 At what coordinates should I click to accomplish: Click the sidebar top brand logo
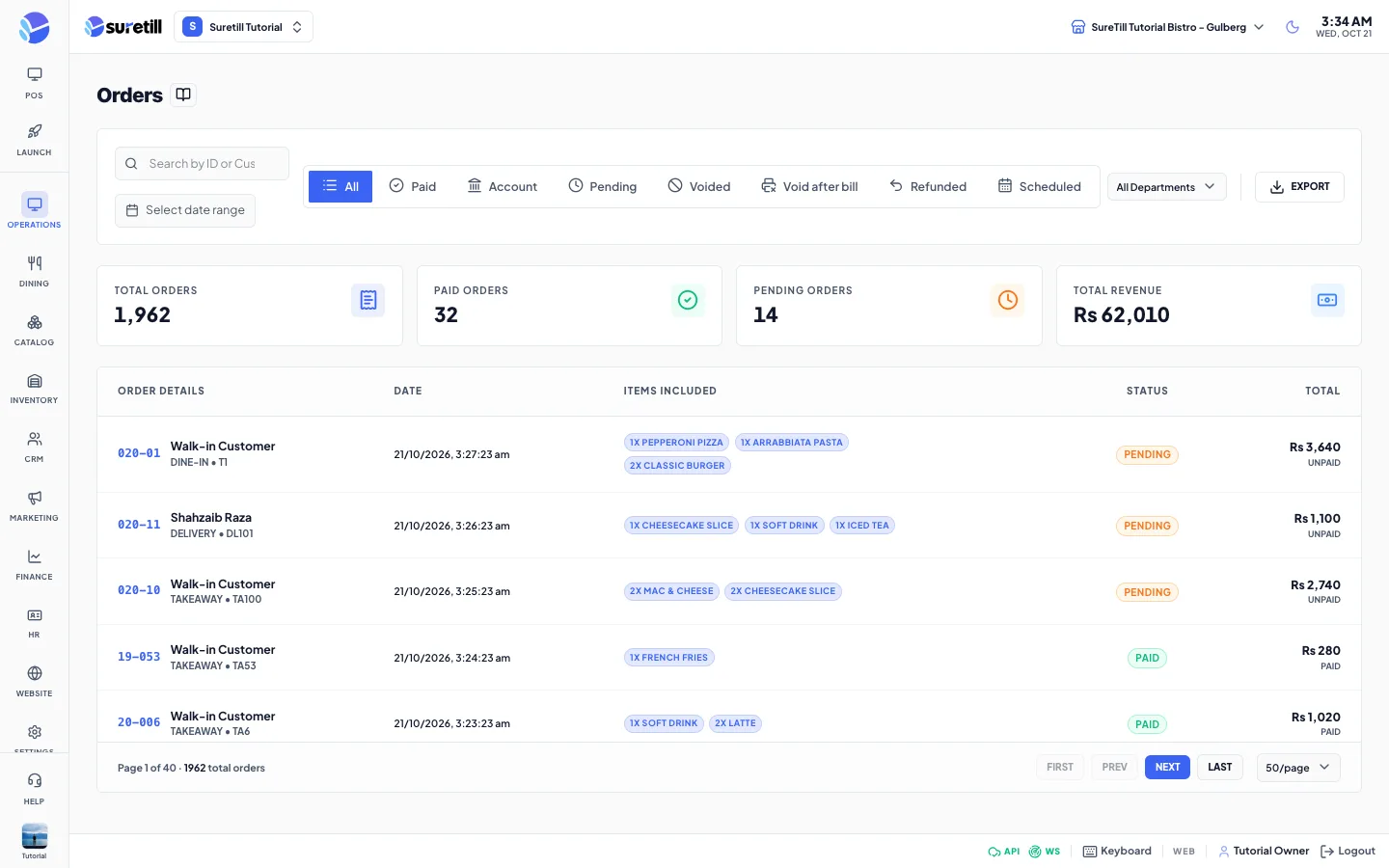34,27
